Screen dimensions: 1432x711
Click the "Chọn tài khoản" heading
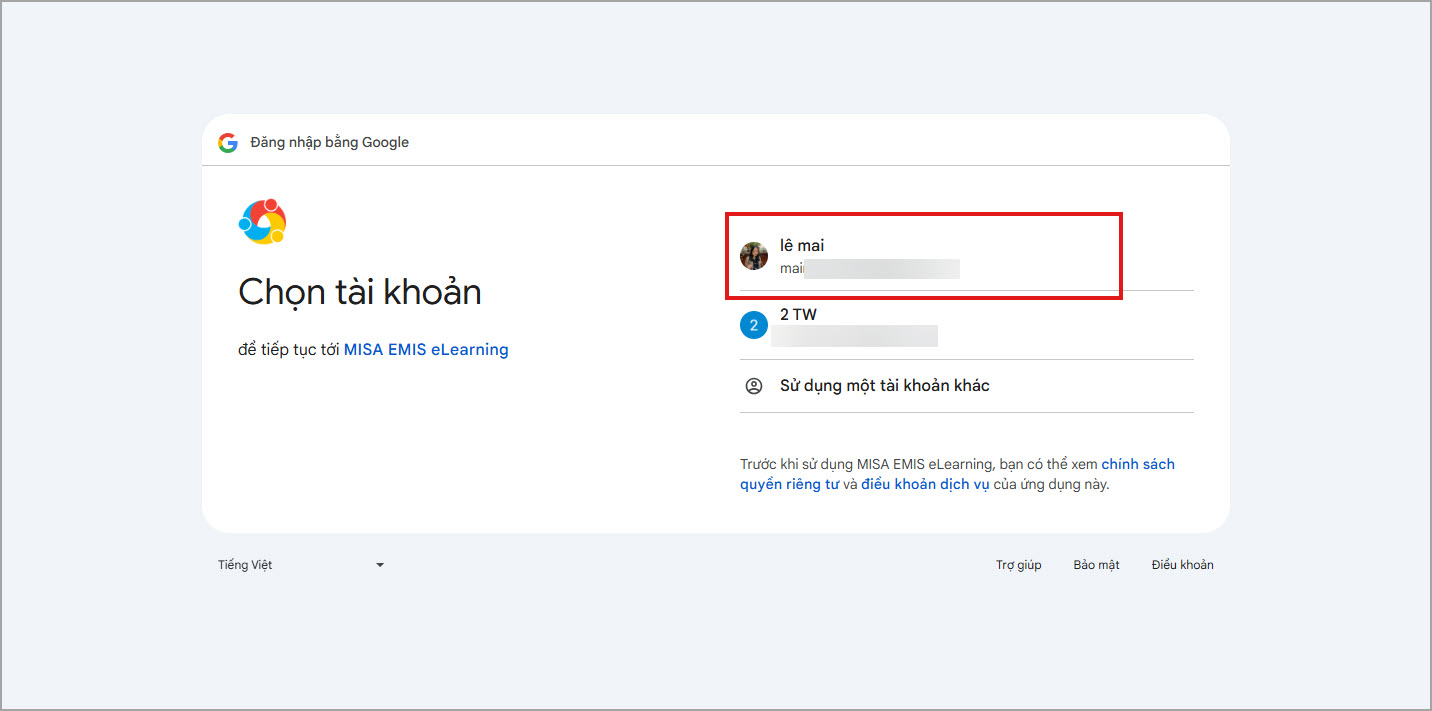(x=360, y=292)
